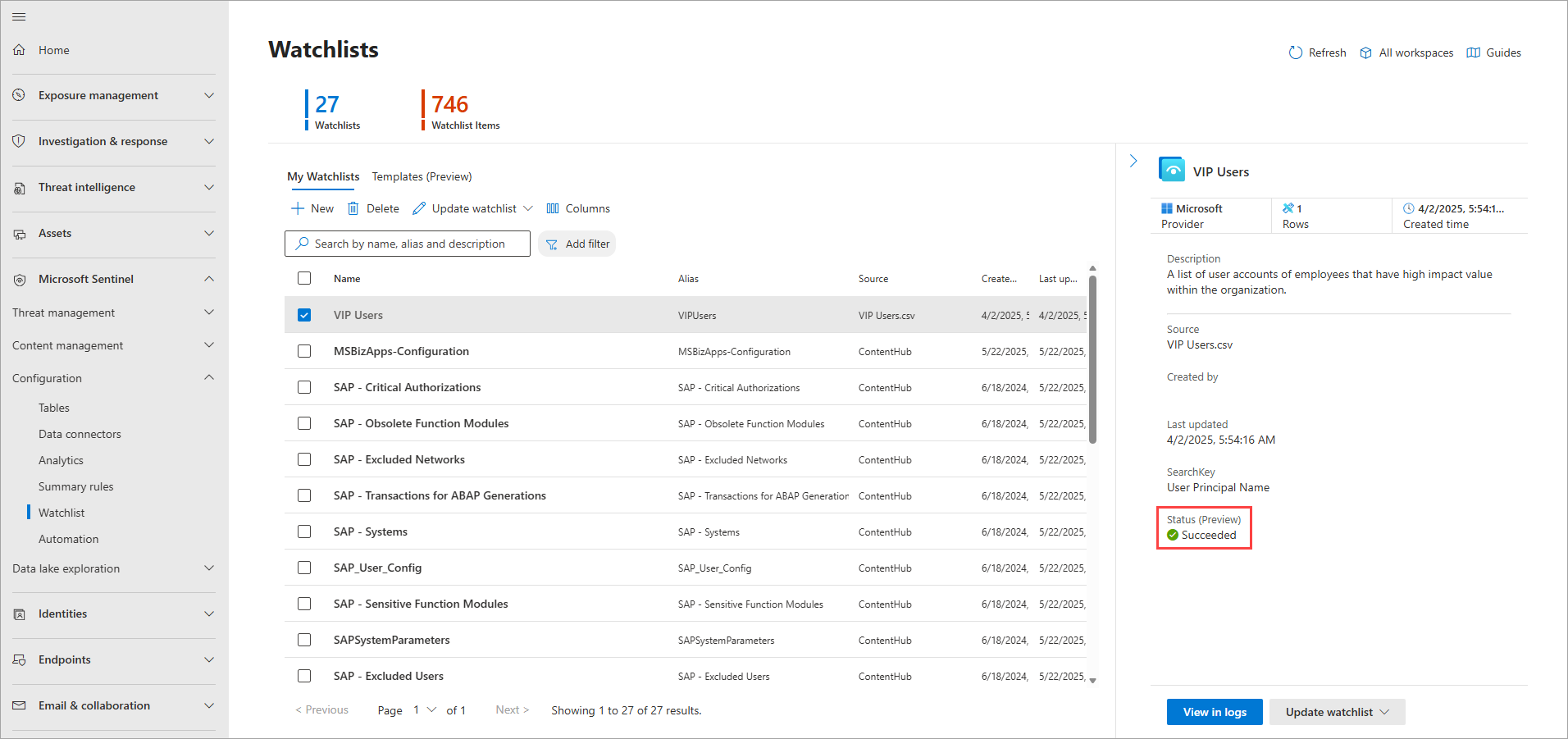
Task: Click the Rows count icon in details
Action: [1288, 208]
